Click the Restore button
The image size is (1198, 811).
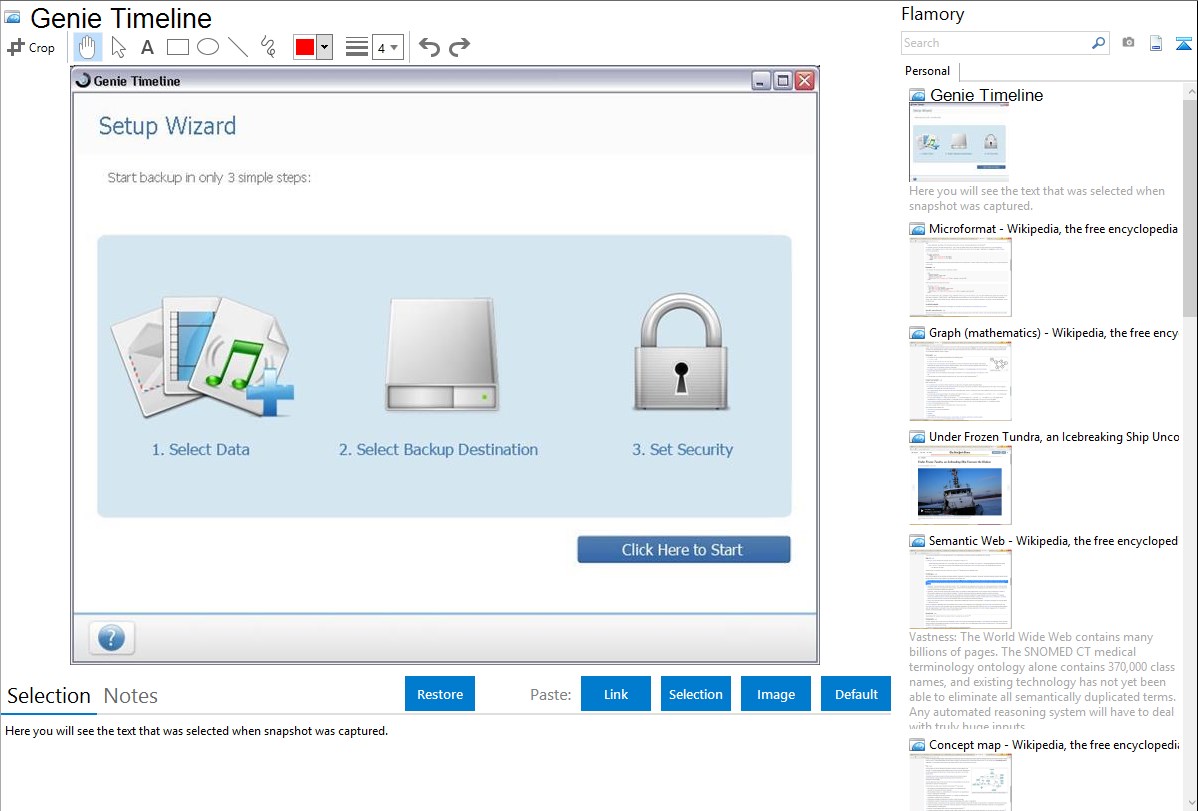pos(440,694)
